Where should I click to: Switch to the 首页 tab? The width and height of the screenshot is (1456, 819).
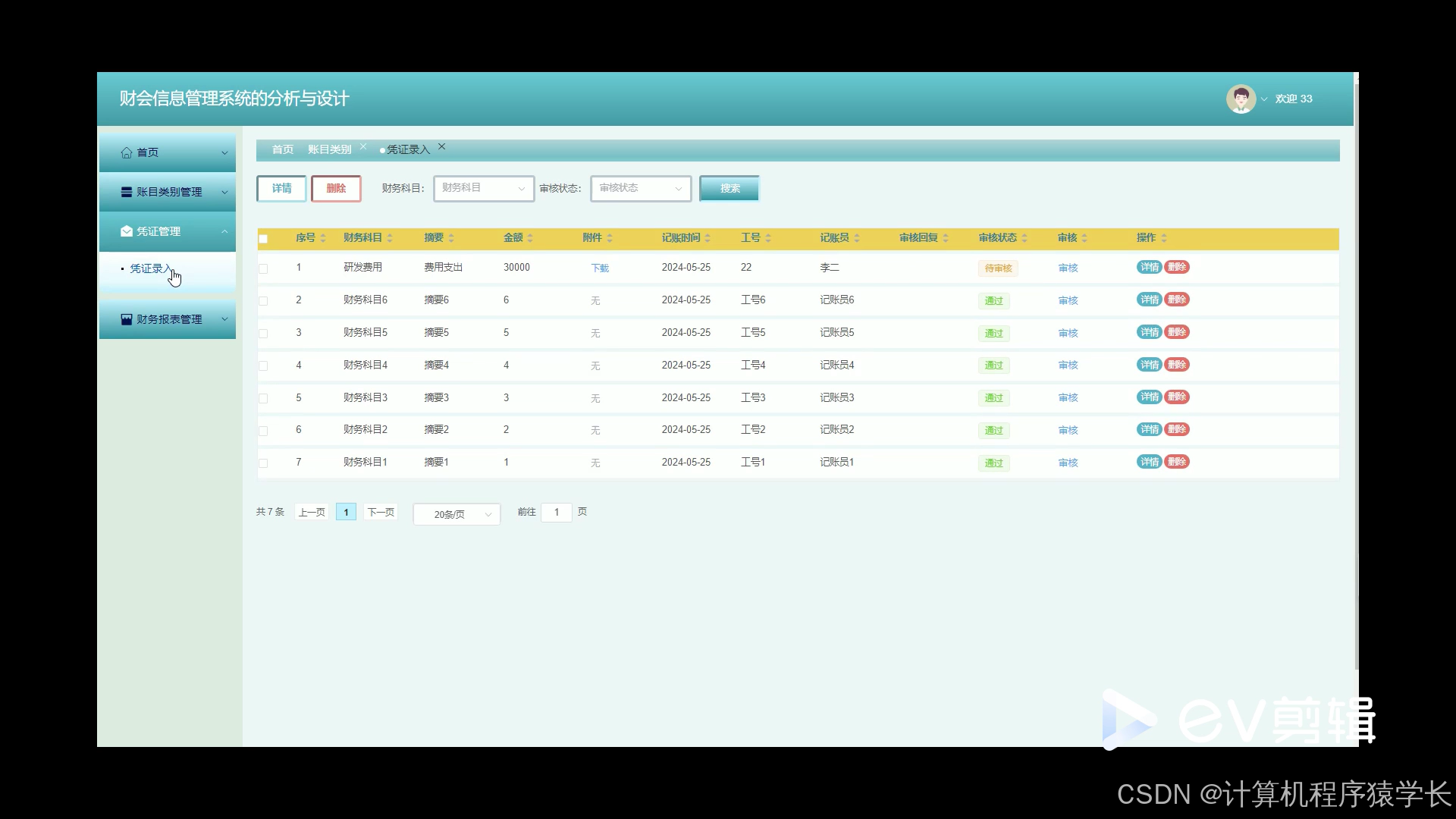(x=282, y=149)
